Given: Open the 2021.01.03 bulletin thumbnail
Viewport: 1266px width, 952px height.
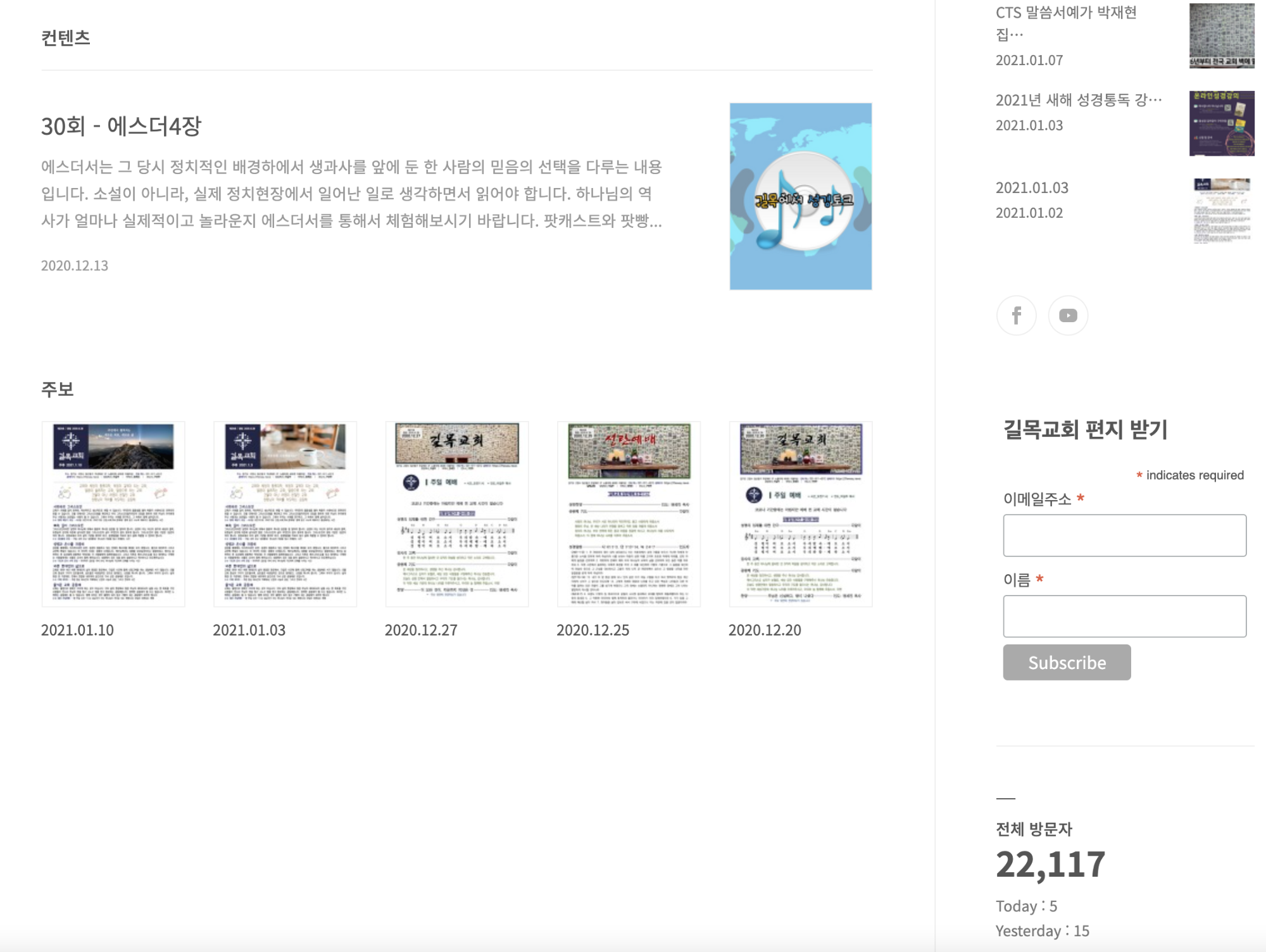Looking at the screenshot, I should [x=285, y=514].
